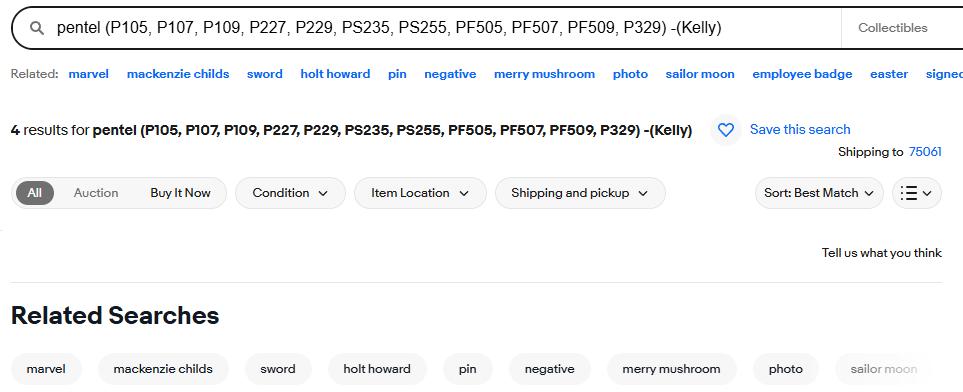
Task: Click the search magnifier icon
Action: [x=37, y=28]
